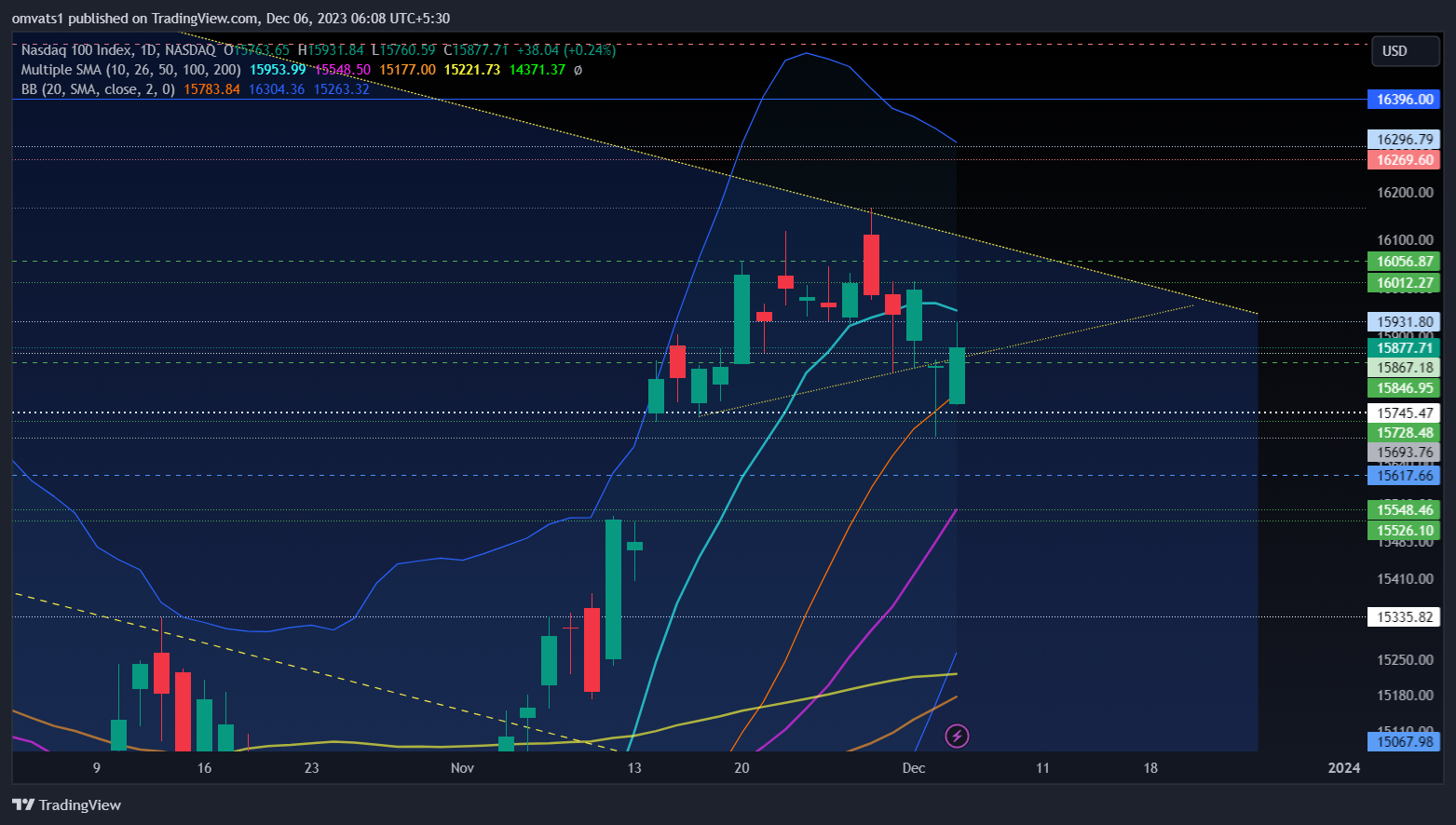Image resolution: width=1456 pixels, height=825 pixels.
Task: Click the blue 15067.98 price label
Action: (x=1404, y=742)
